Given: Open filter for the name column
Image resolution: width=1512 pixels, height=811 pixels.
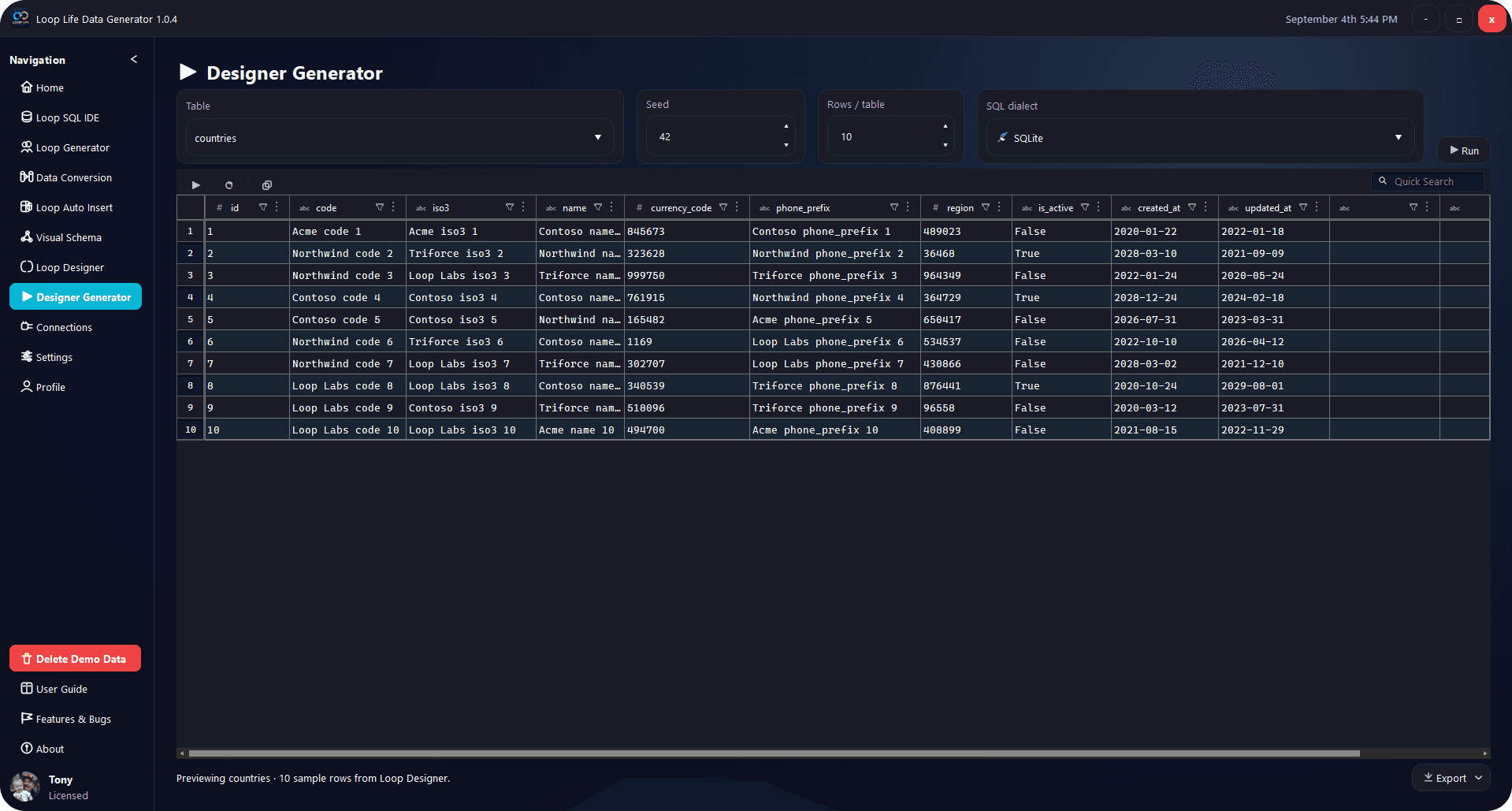Looking at the screenshot, I should [598, 207].
